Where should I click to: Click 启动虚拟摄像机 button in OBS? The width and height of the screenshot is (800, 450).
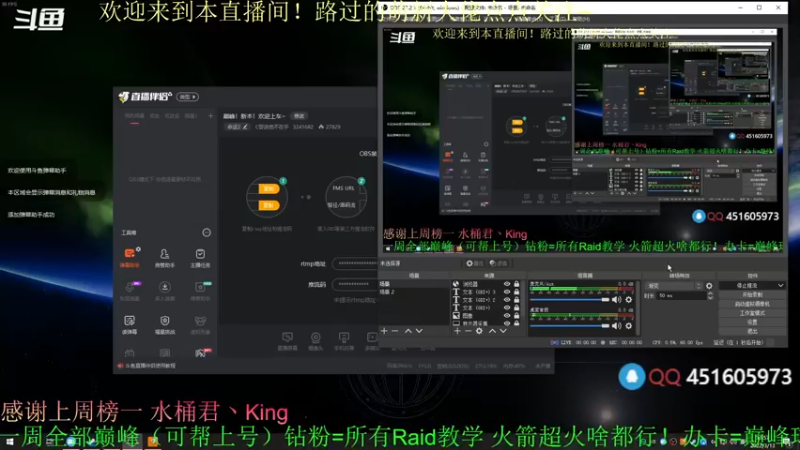point(752,304)
